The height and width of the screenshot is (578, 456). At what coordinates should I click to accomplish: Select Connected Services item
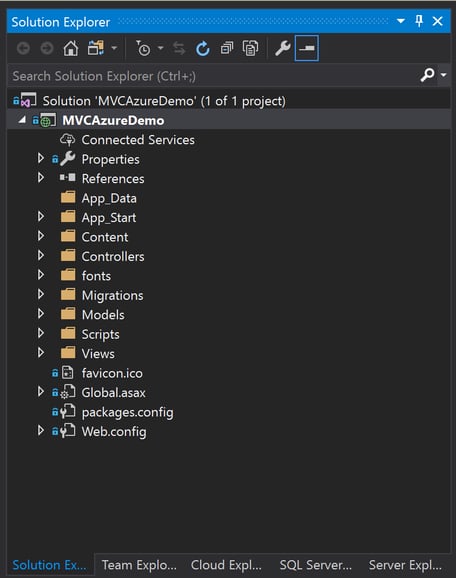pyautogui.click(x=138, y=140)
